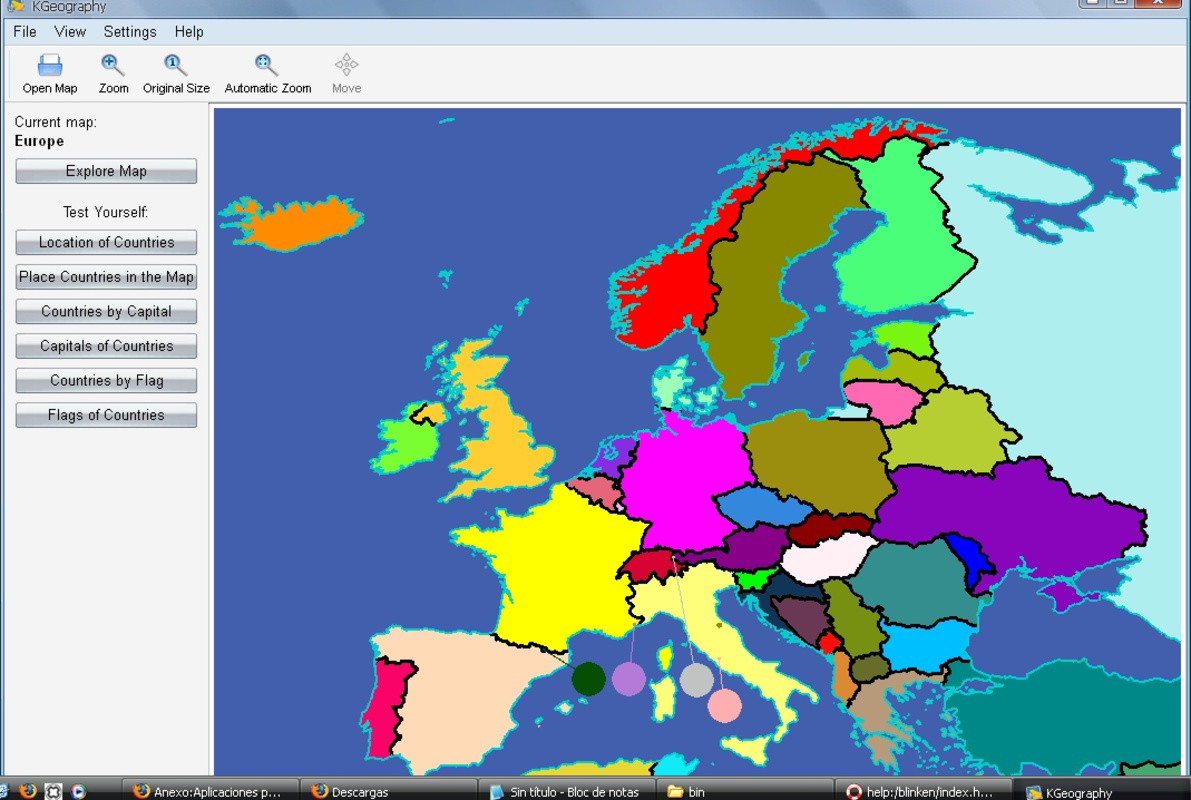Click the KGeography taskbar button
This screenshot has width=1191, height=800.
(1101, 790)
